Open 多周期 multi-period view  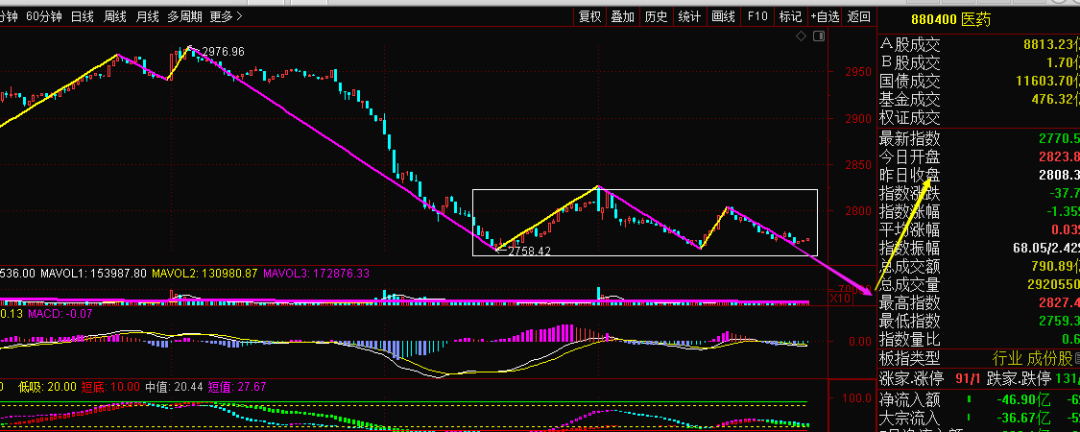pos(184,16)
